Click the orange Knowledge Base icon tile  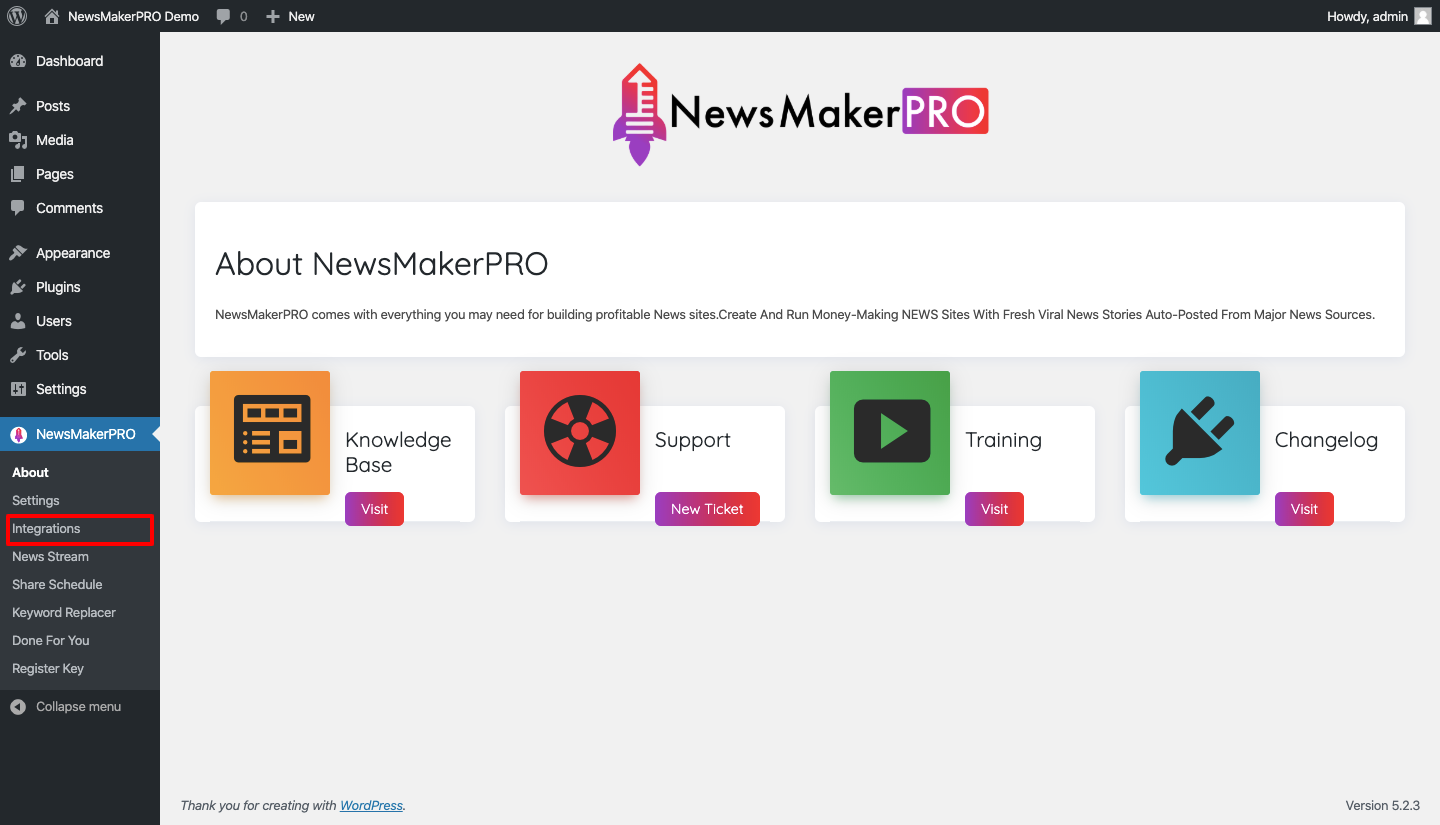270,433
